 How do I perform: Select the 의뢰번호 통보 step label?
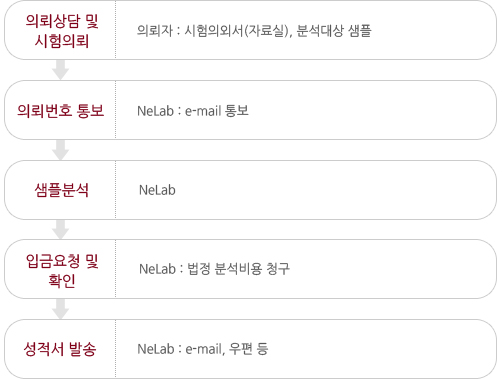61,110
